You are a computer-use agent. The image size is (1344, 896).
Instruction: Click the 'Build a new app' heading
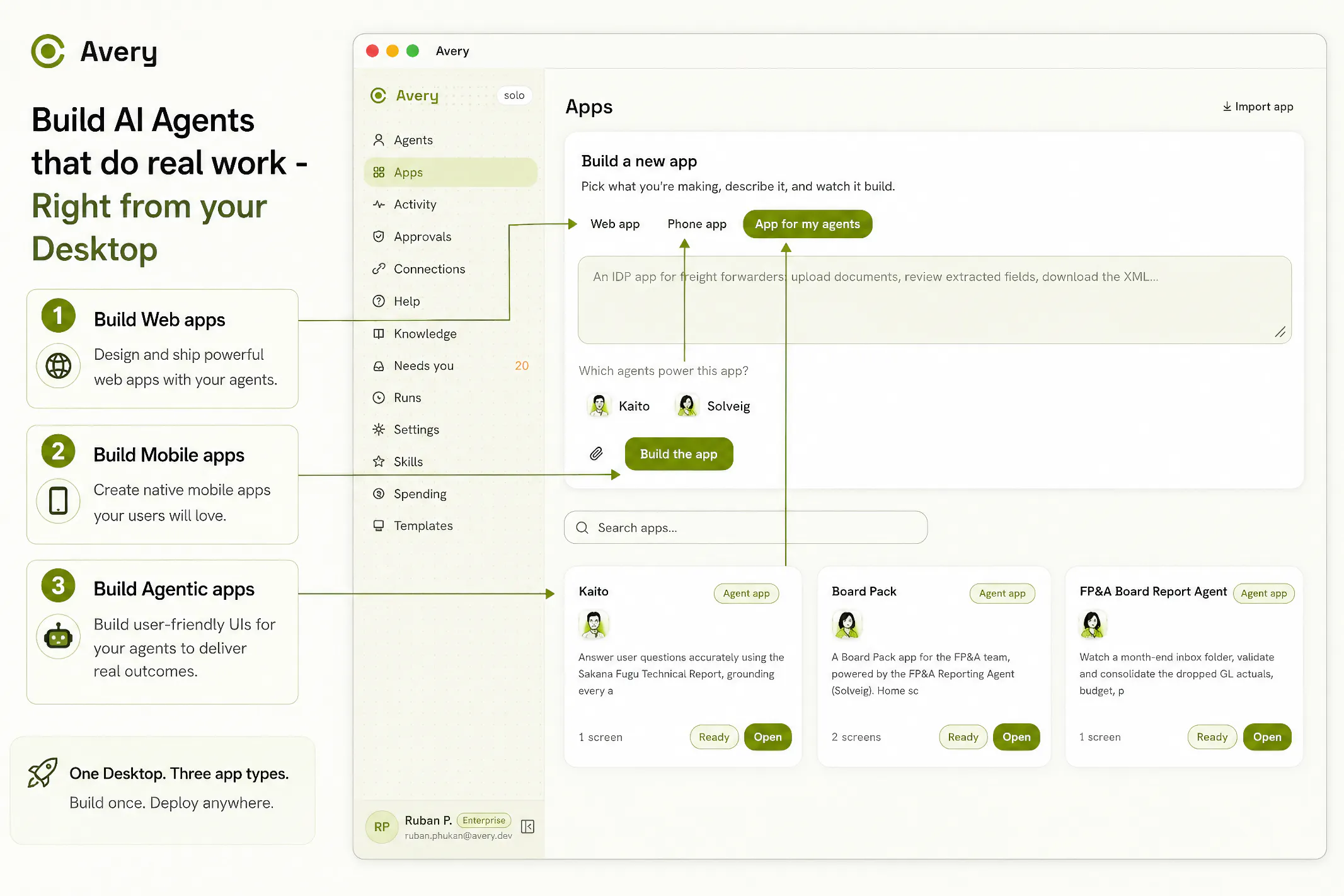tap(639, 161)
